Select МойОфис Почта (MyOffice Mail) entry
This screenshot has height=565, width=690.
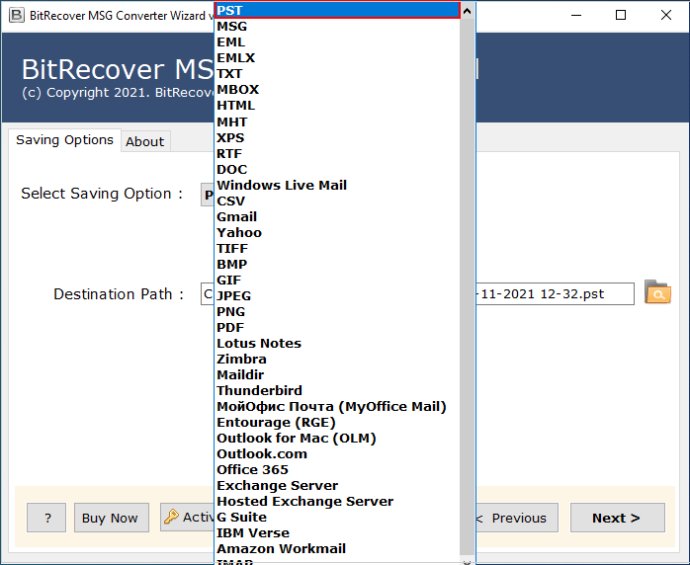pos(338,407)
